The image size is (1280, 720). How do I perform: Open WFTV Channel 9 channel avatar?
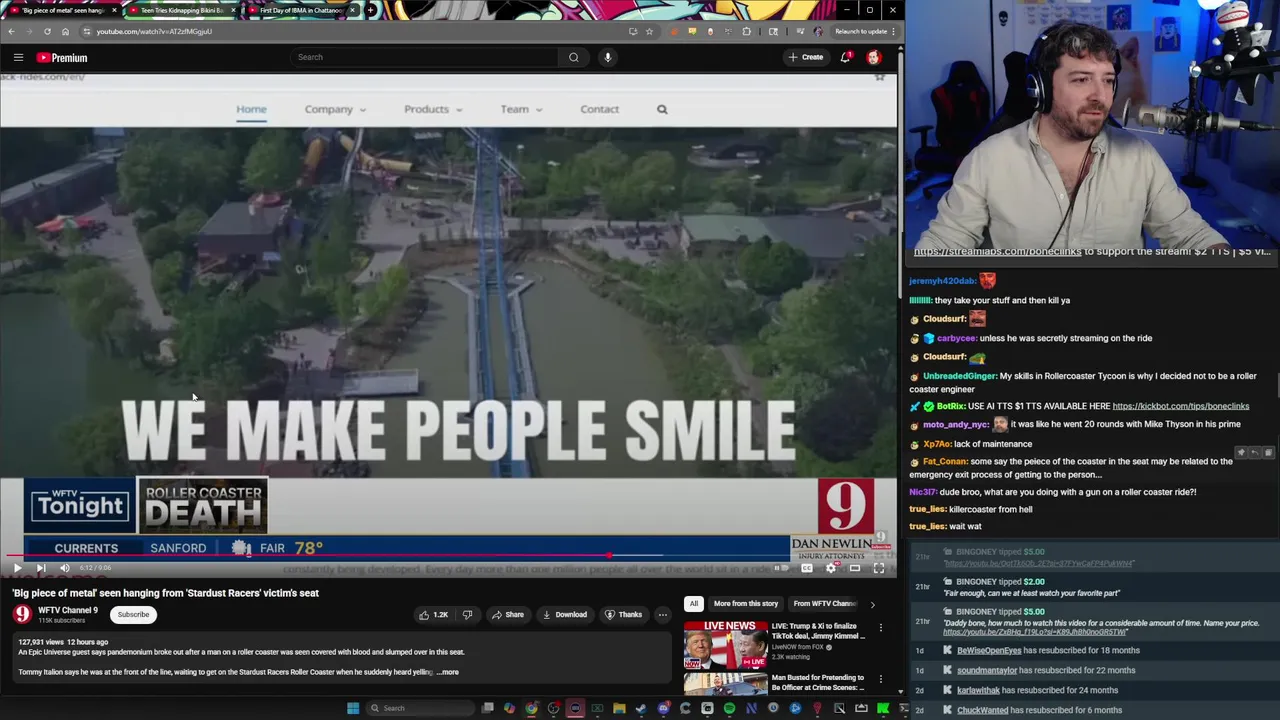(x=22, y=614)
